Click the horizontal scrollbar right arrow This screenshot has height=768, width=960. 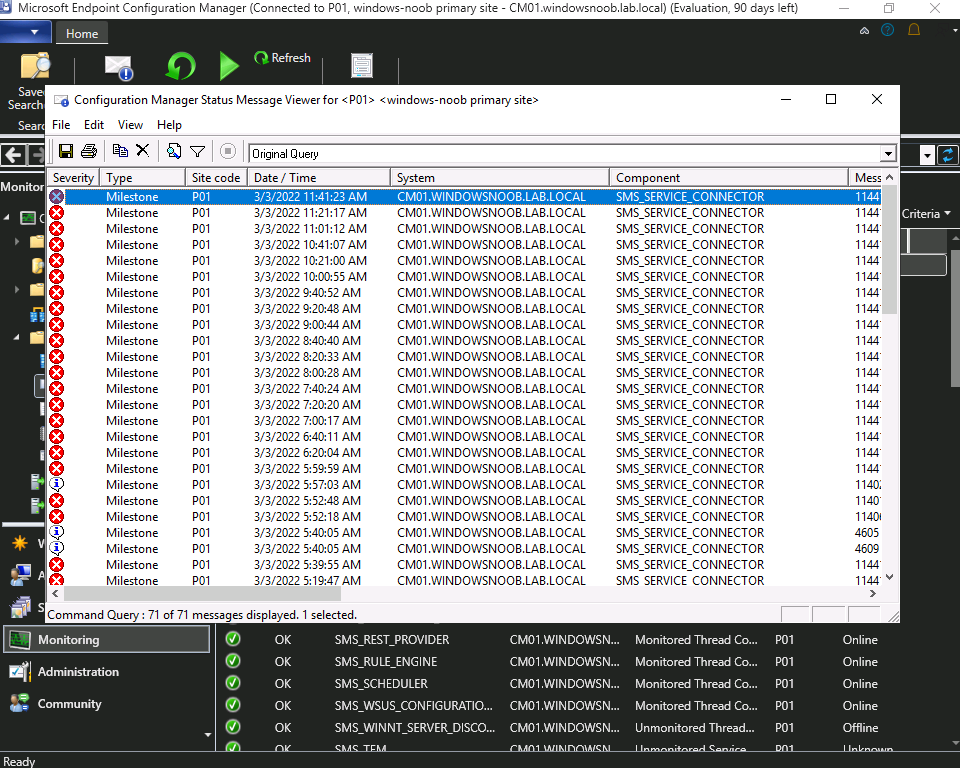click(x=873, y=593)
